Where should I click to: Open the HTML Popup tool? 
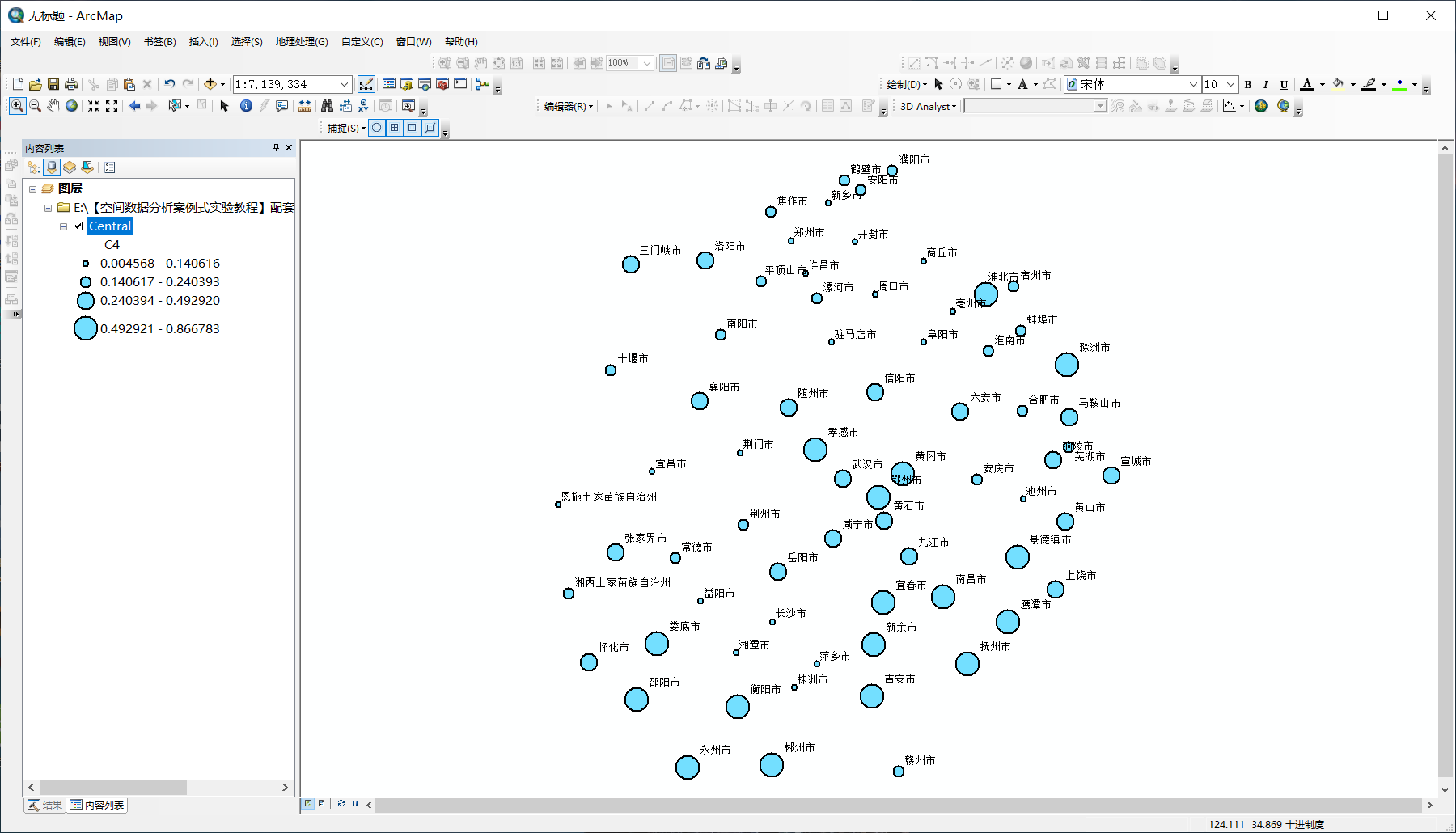(x=281, y=106)
